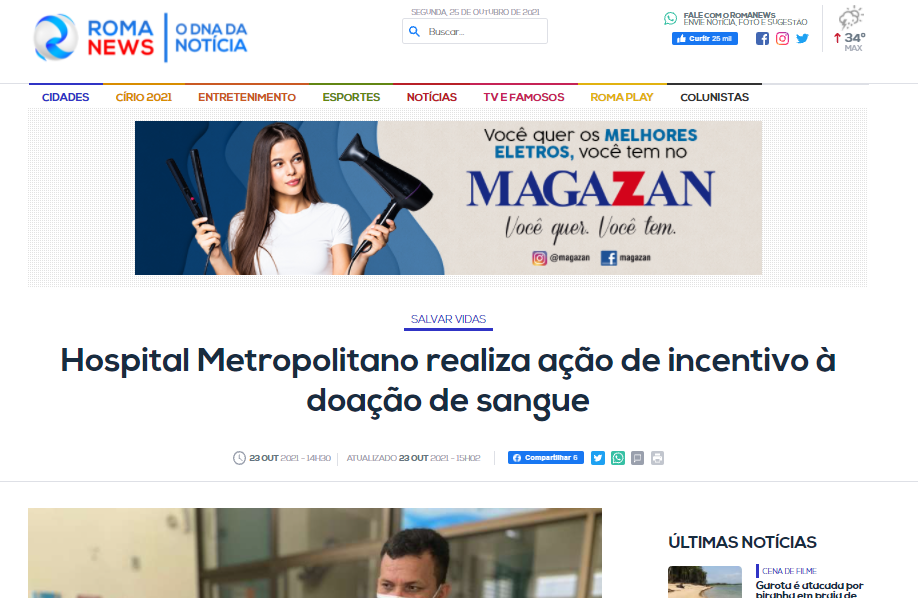This screenshot has width=918, height=598.
Task: Share the article via WhatsApp
Action: pyautogui.click(x=618, y=458)
